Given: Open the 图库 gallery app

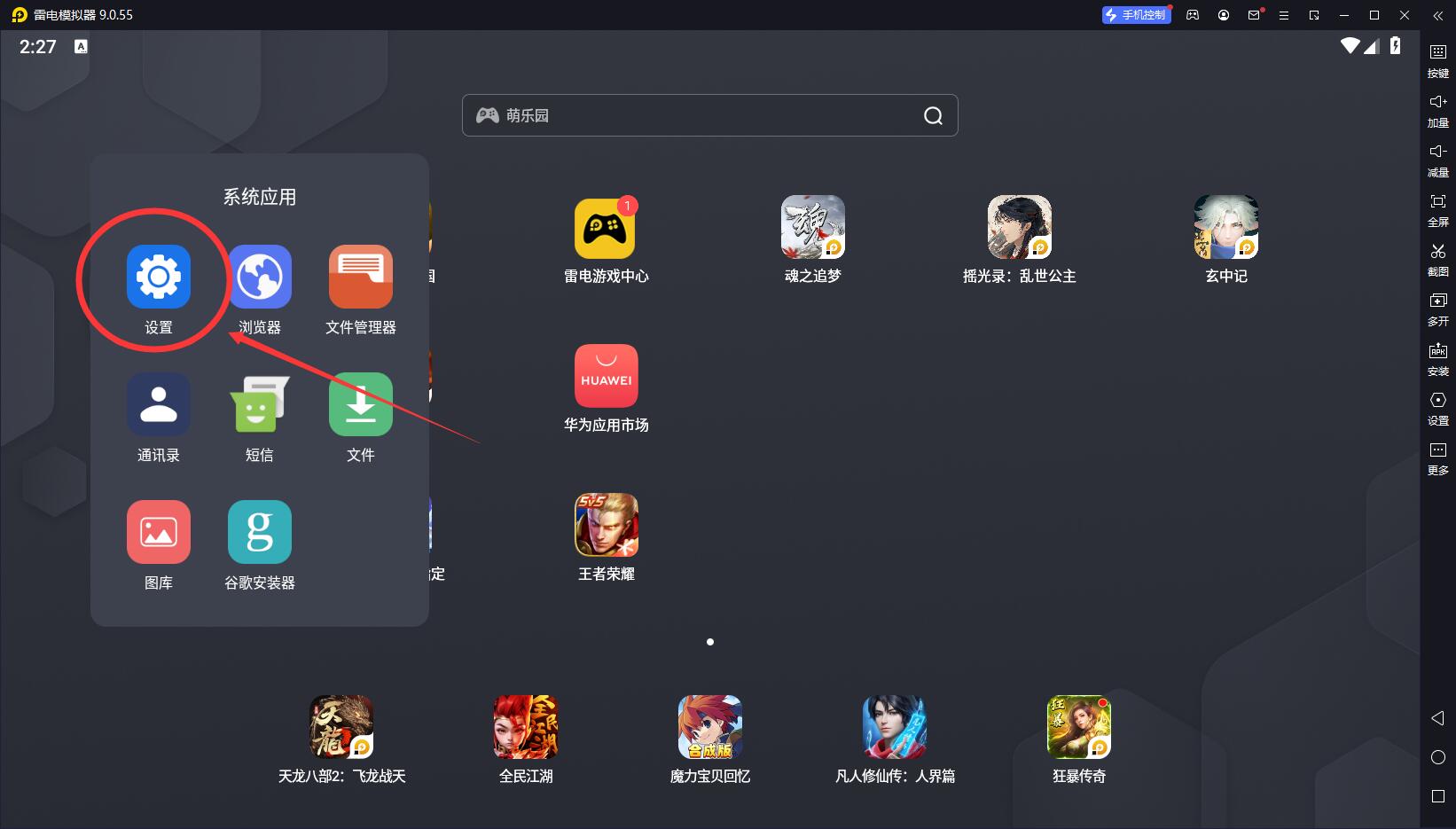Looking at the screenshot, I should [x=159, y=533].
